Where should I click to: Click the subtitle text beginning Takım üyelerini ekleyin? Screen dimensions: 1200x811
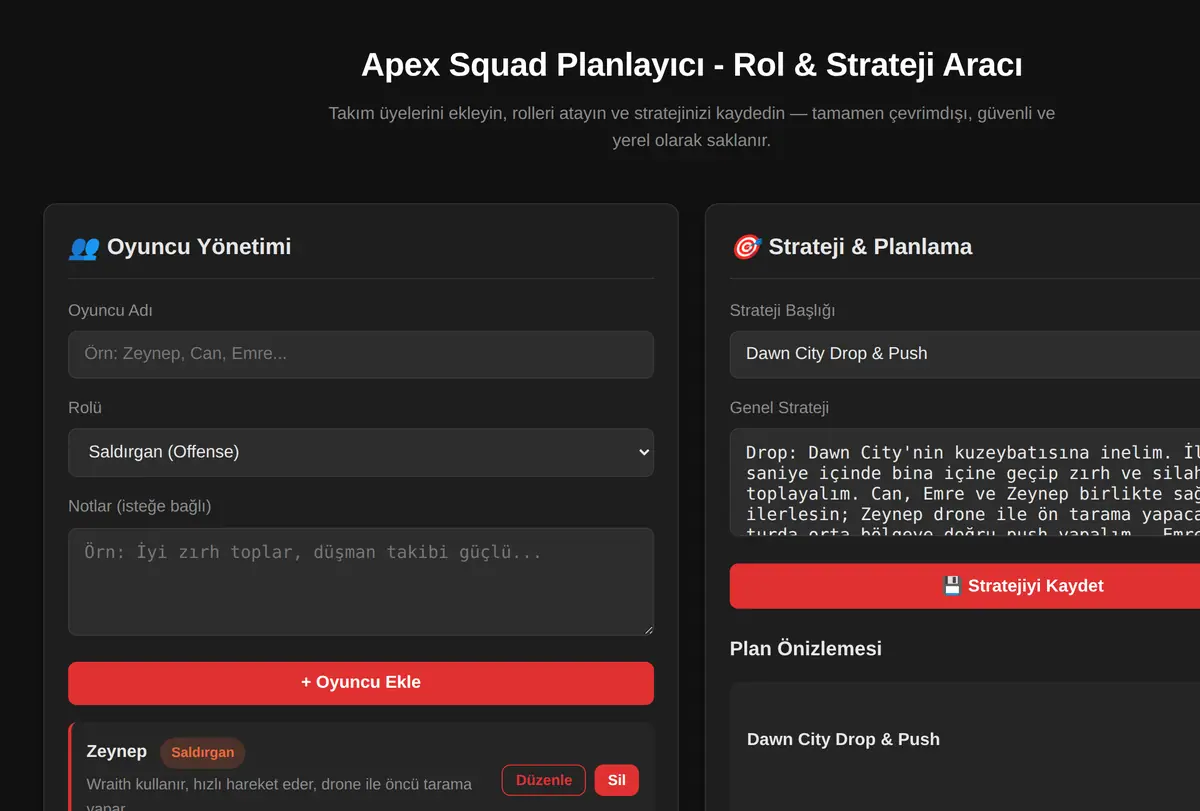coord(691,127)
